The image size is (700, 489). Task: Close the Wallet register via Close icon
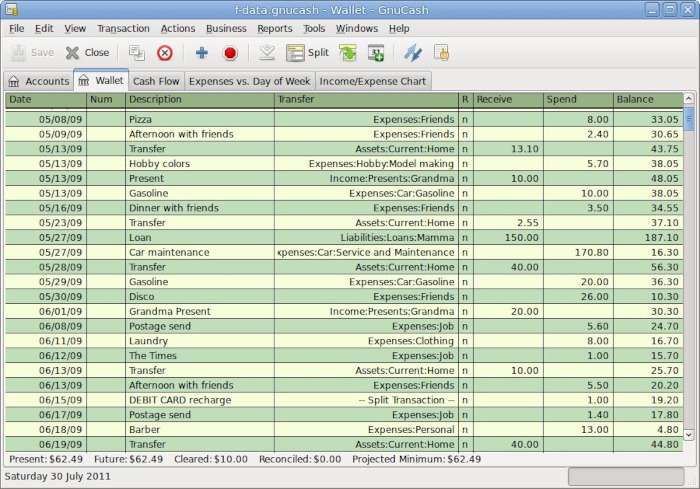[x=72, y=53]
